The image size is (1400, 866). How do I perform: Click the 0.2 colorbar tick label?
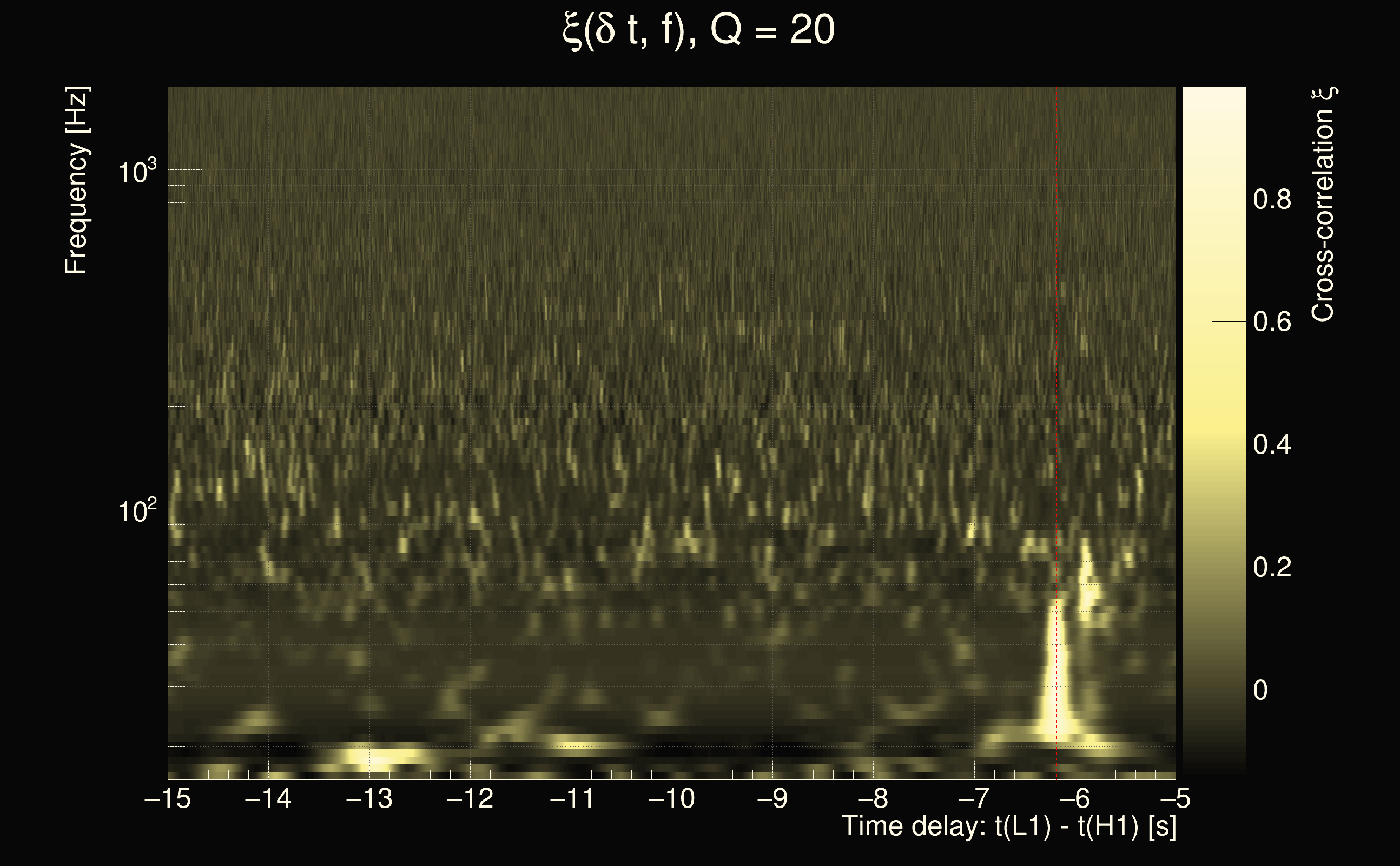pyautogui.click(x=1272, y=568)
